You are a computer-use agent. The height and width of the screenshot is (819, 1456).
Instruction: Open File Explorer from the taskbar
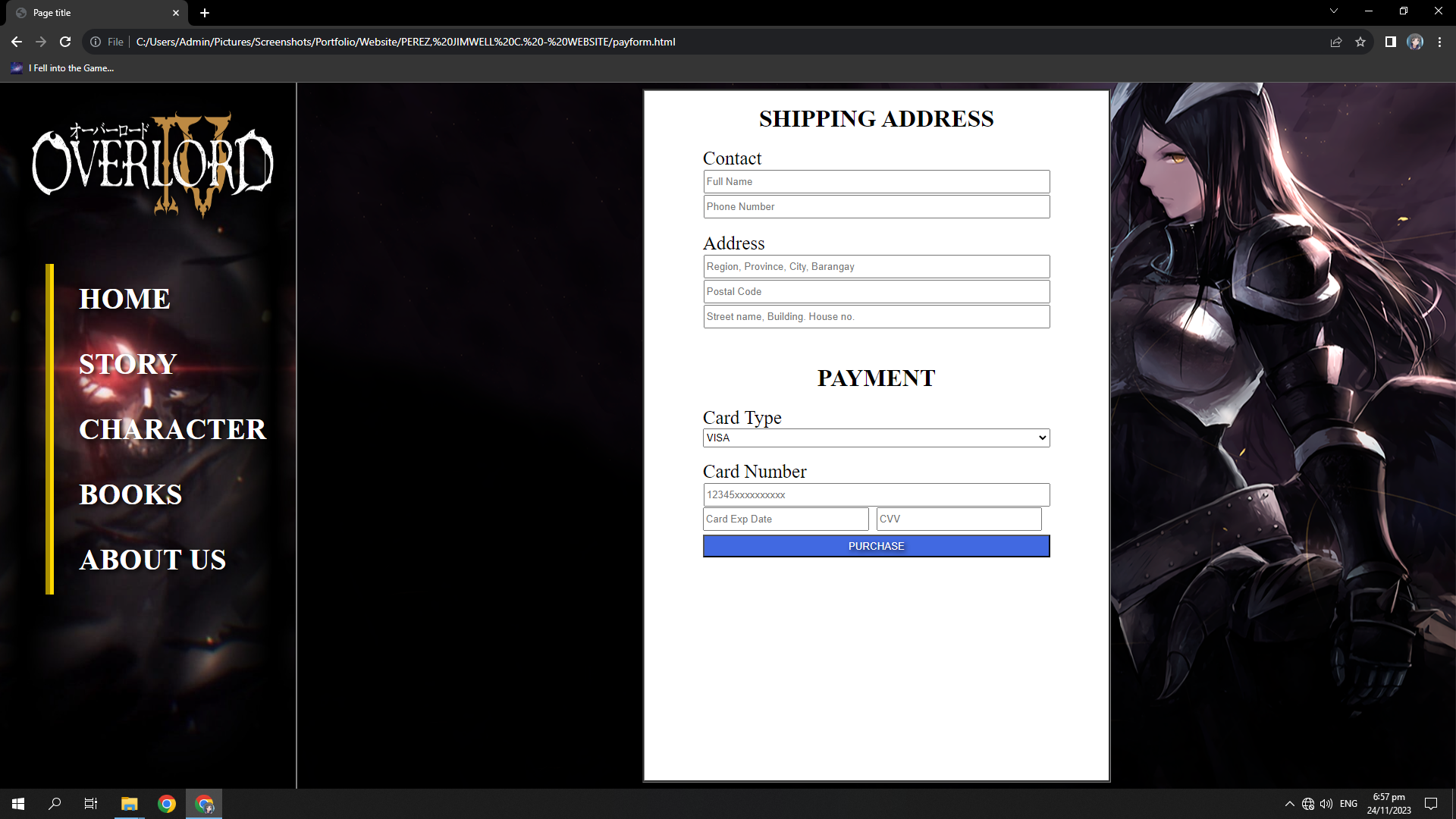point(129,804)
